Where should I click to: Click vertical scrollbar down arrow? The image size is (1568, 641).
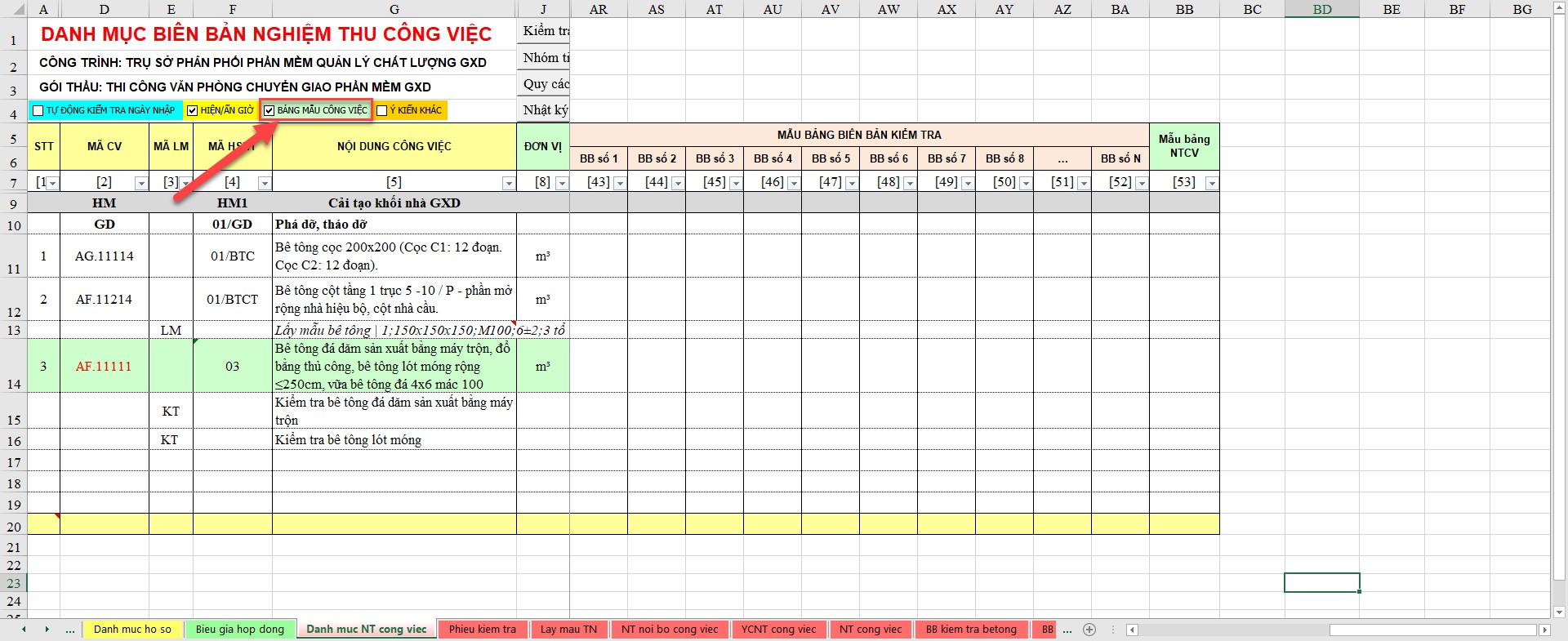pyautogui.click(x=1559, y=612)
